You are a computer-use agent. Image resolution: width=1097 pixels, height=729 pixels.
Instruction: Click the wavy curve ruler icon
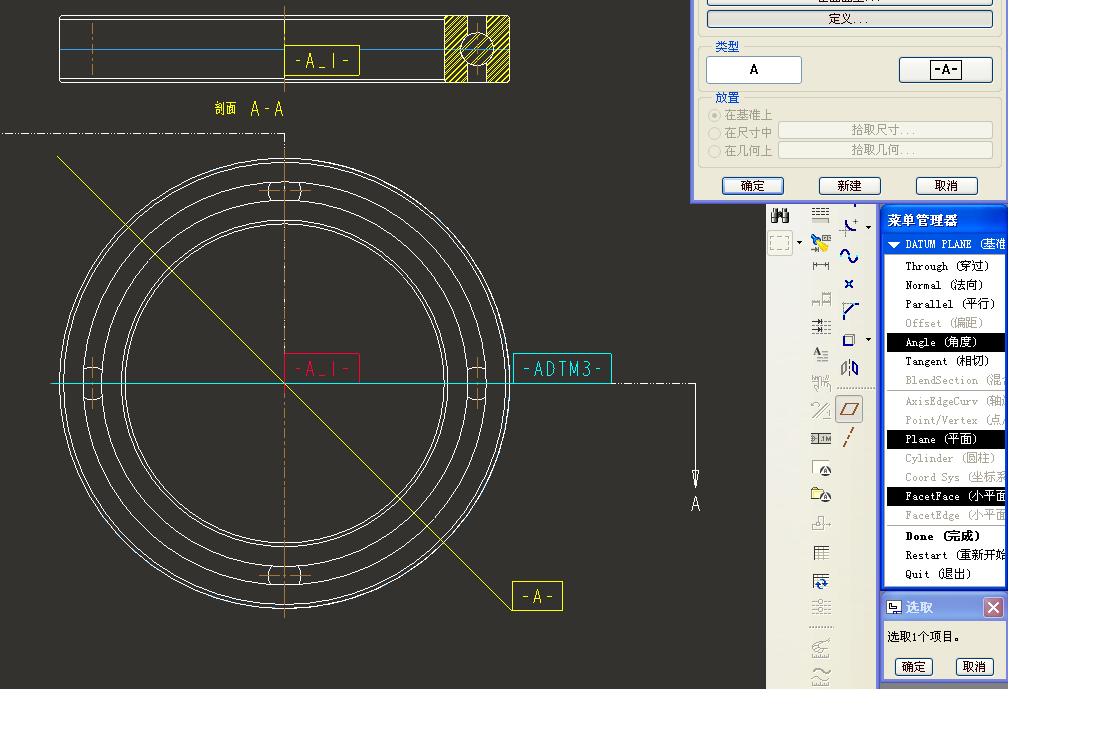[x=821, y=675]
